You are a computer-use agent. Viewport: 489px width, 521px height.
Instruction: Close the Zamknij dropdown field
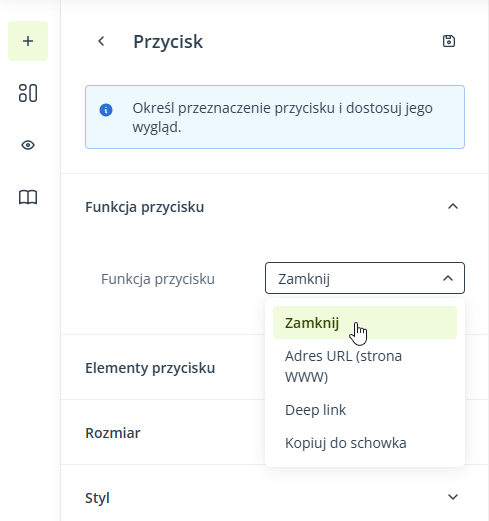tap(365, 278)
